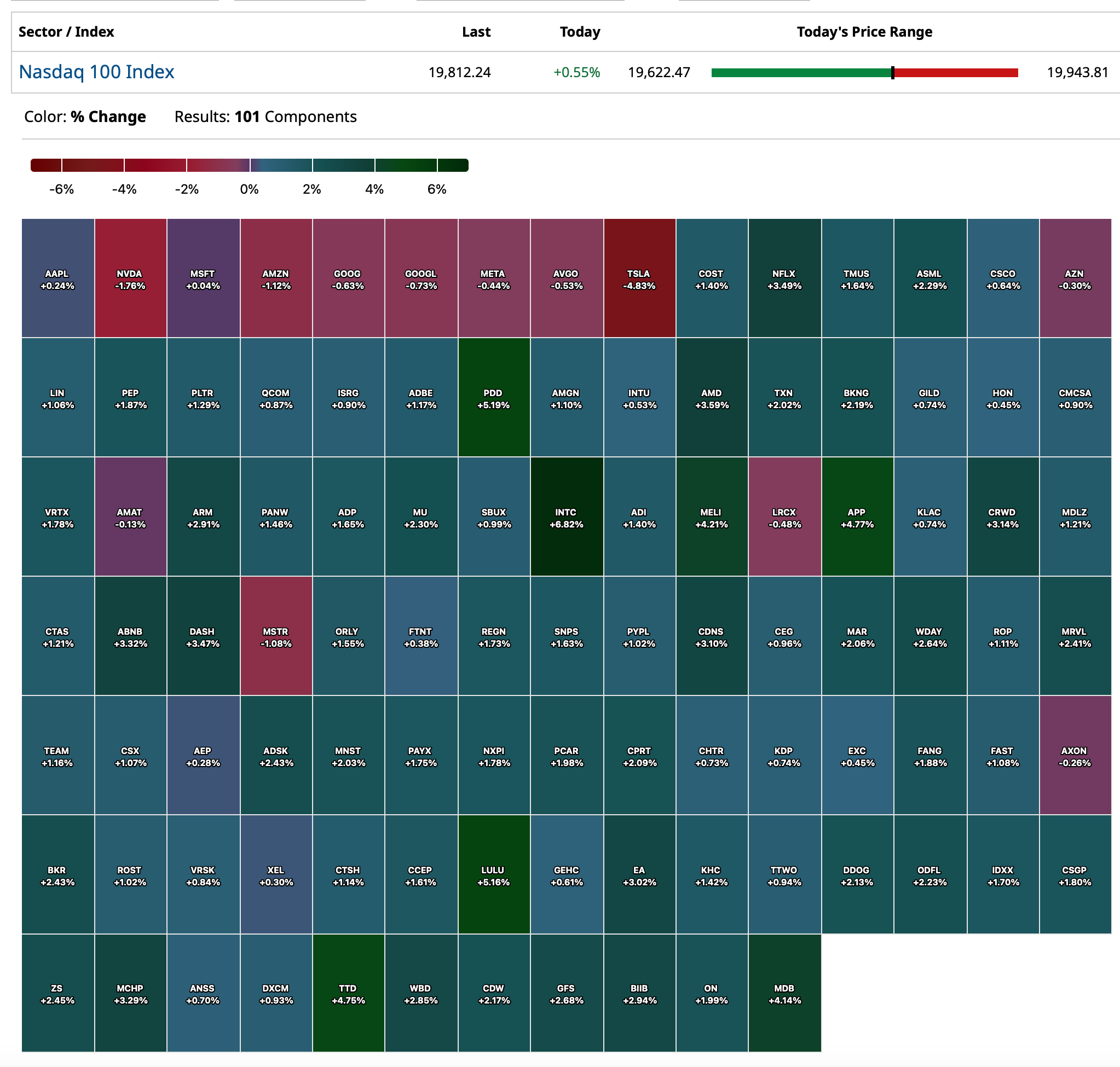This screenshot has height=1067, width=1120.
Task: Click the Last column header
Action: (x=476, y=32)
